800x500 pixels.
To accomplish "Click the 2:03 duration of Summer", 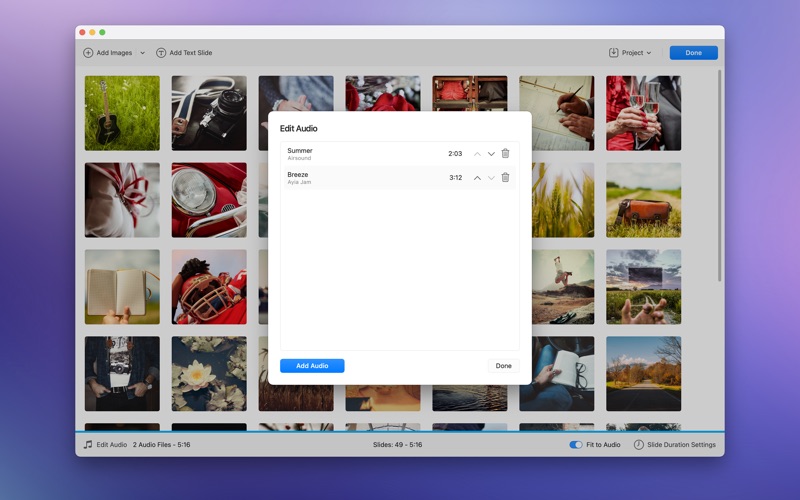I will (x=455, y=154).
